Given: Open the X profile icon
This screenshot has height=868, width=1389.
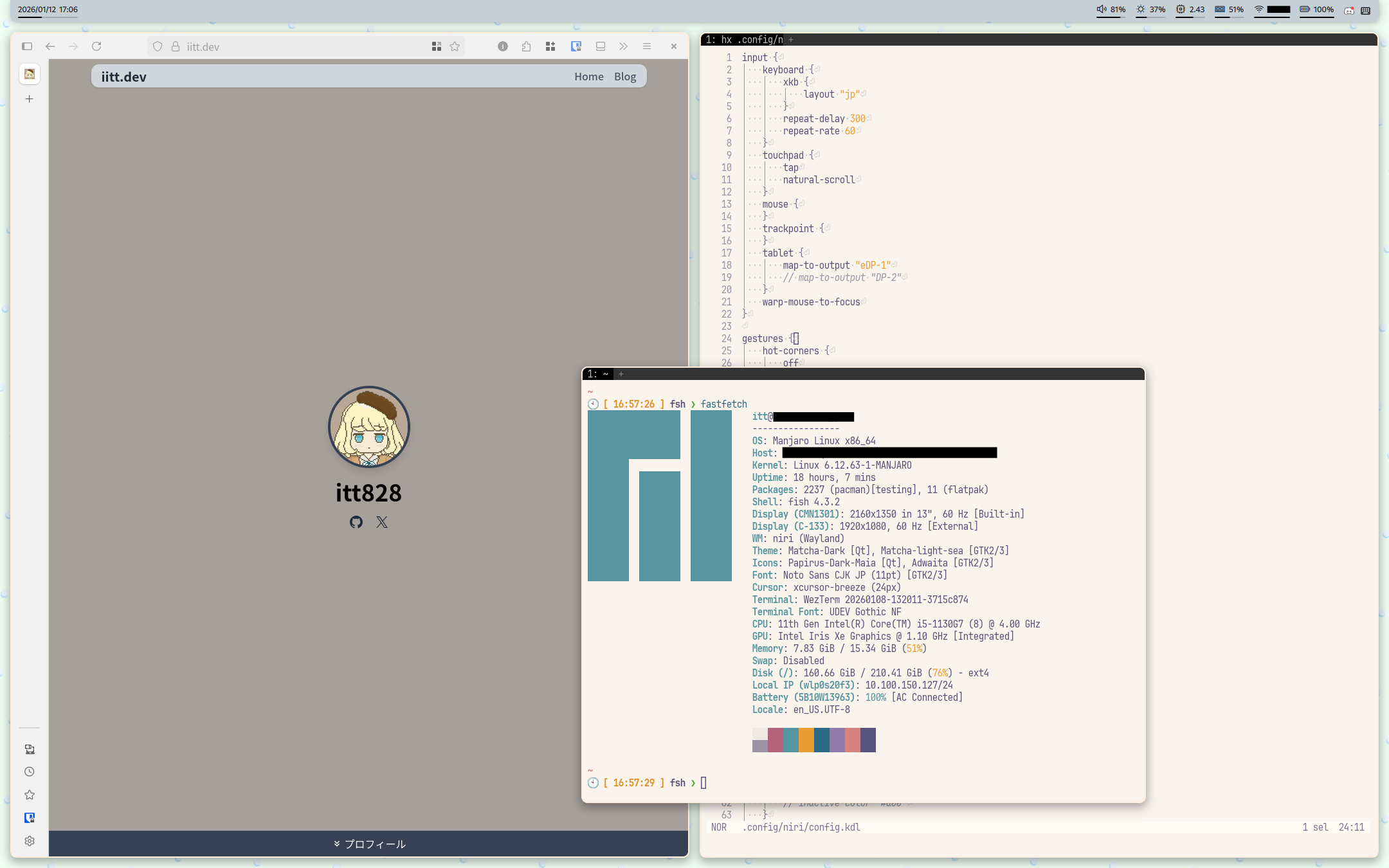Looking at the screenshot, I should click(x=382, y=522).
